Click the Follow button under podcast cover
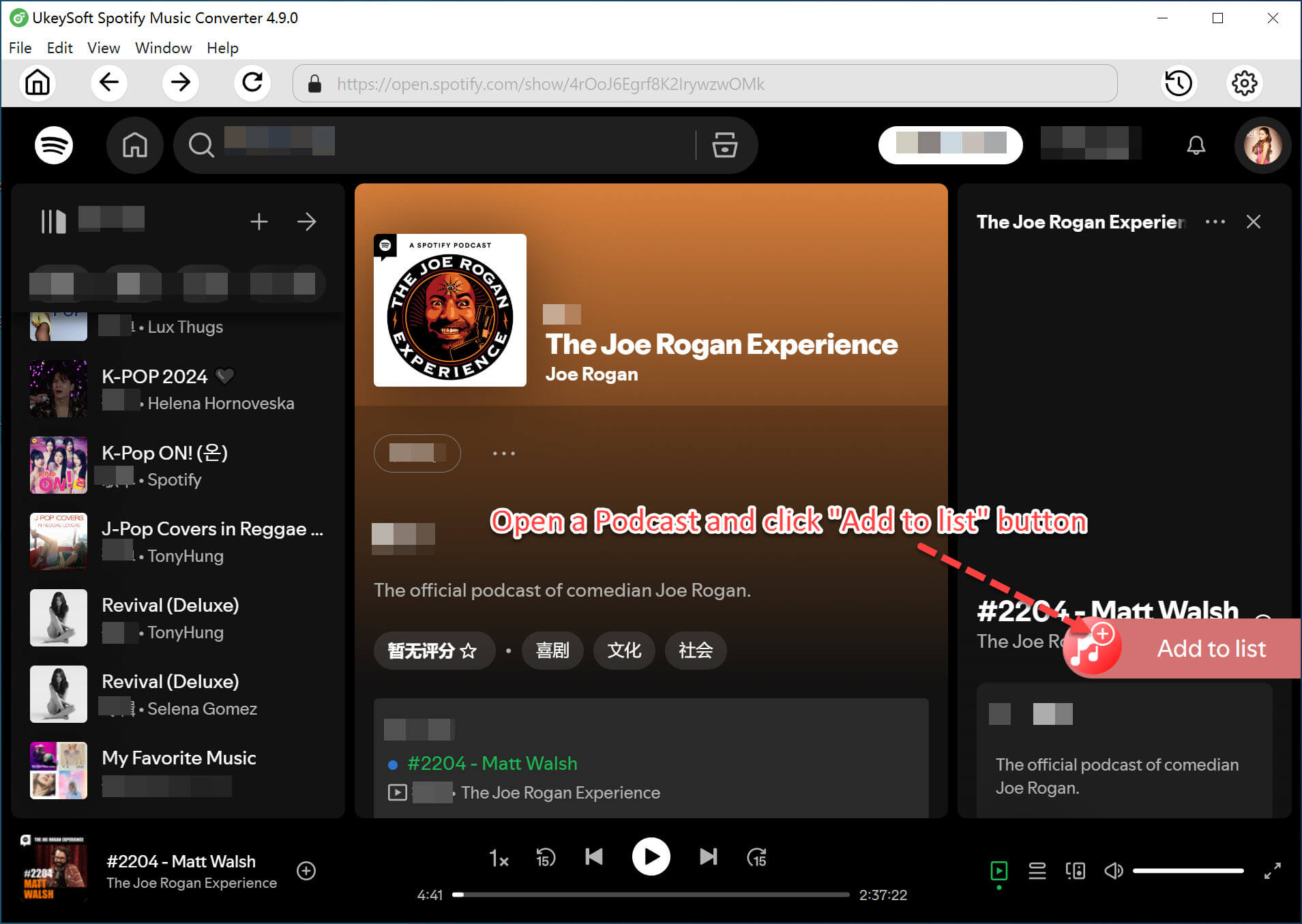 417,453
